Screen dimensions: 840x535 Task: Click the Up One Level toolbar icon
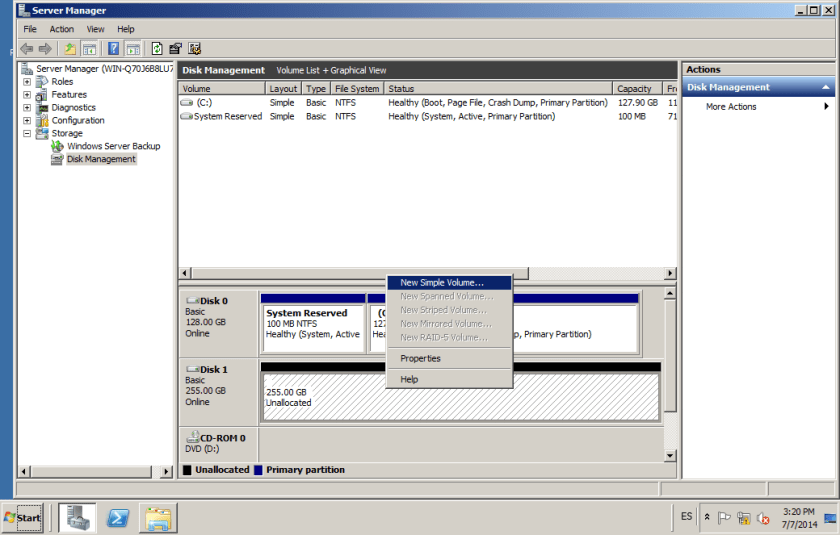(69, 48)
